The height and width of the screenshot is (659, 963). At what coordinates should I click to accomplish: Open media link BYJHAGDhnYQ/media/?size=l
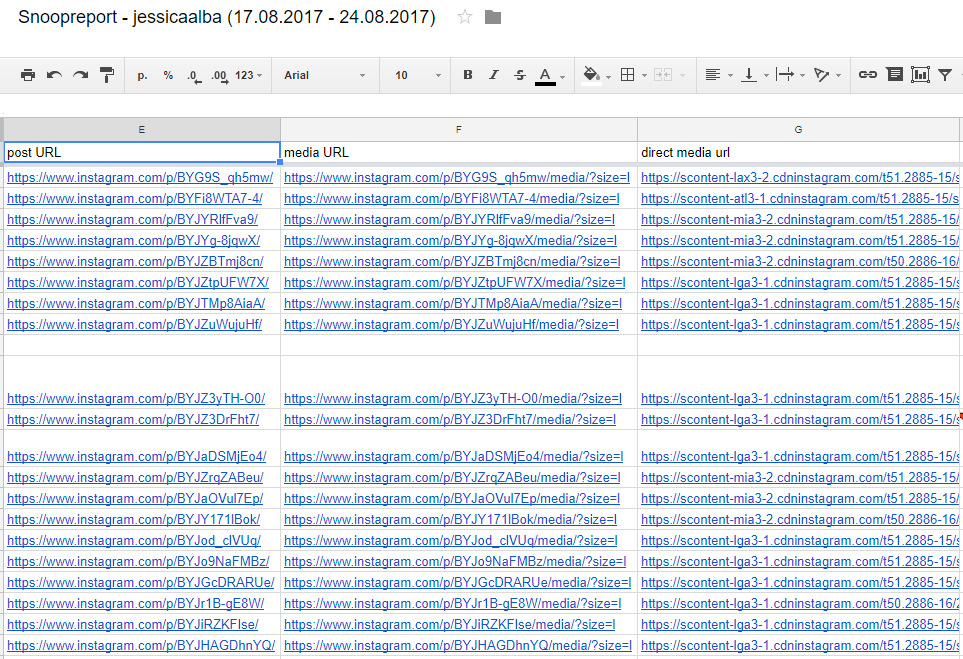458,645
